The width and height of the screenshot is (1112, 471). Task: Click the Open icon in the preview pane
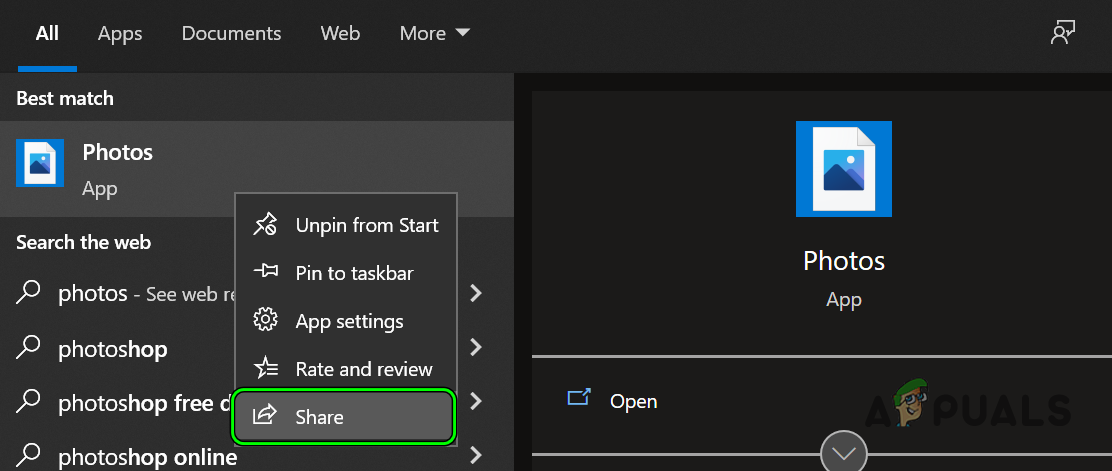[579, 400]
